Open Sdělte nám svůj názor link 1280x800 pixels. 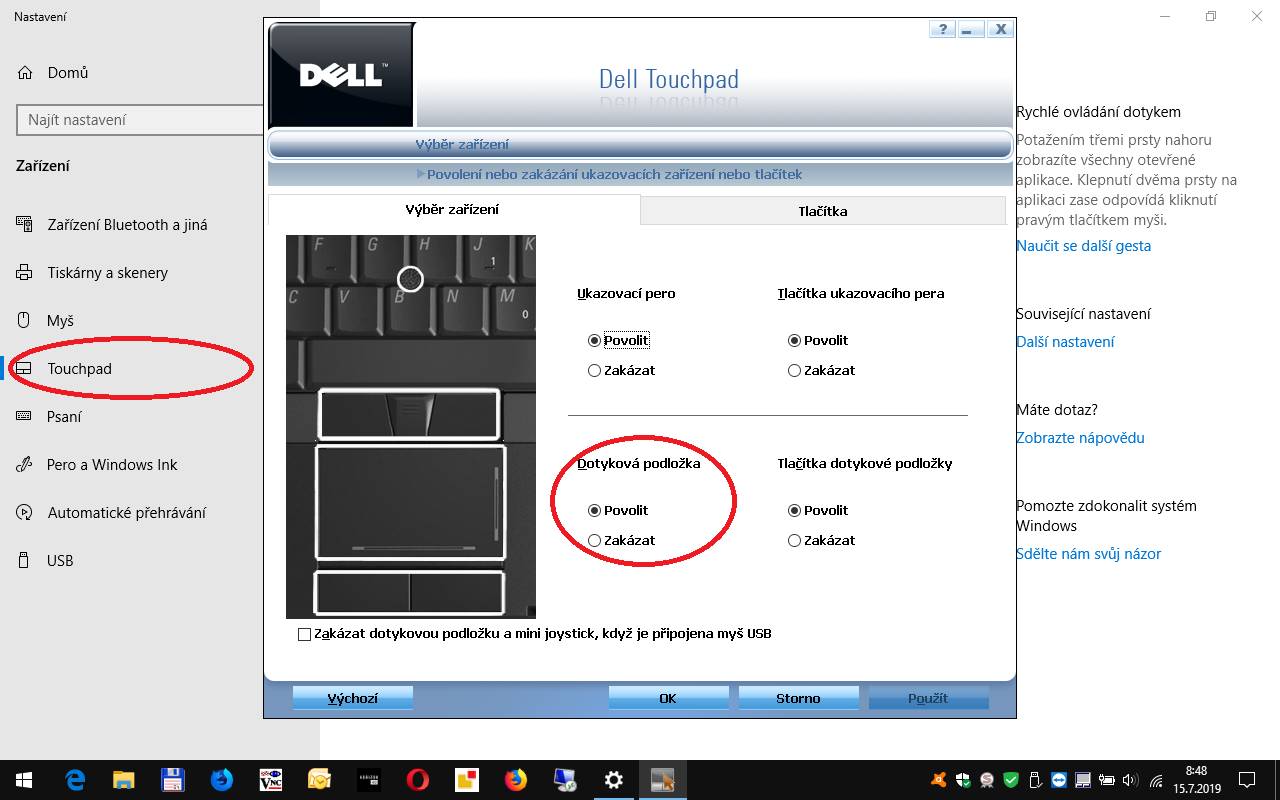tap(1088, 554)
